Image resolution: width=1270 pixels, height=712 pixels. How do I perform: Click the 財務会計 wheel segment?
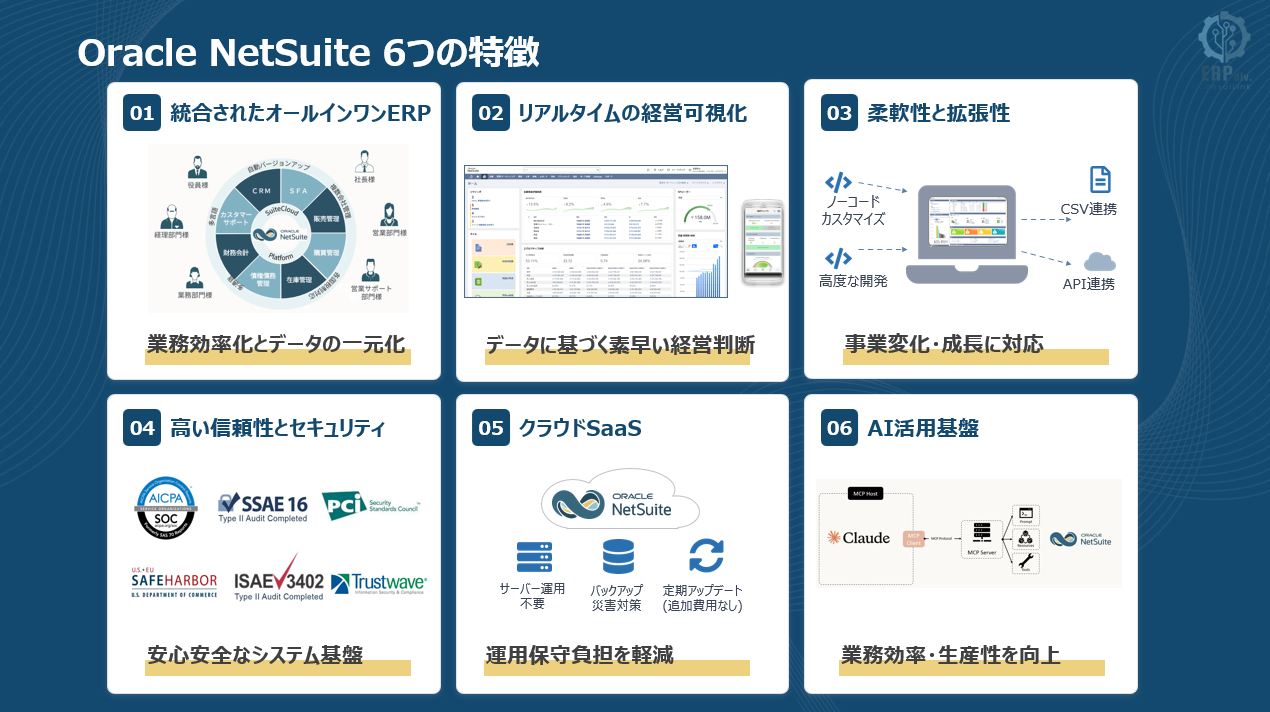(x=238, y=253)
